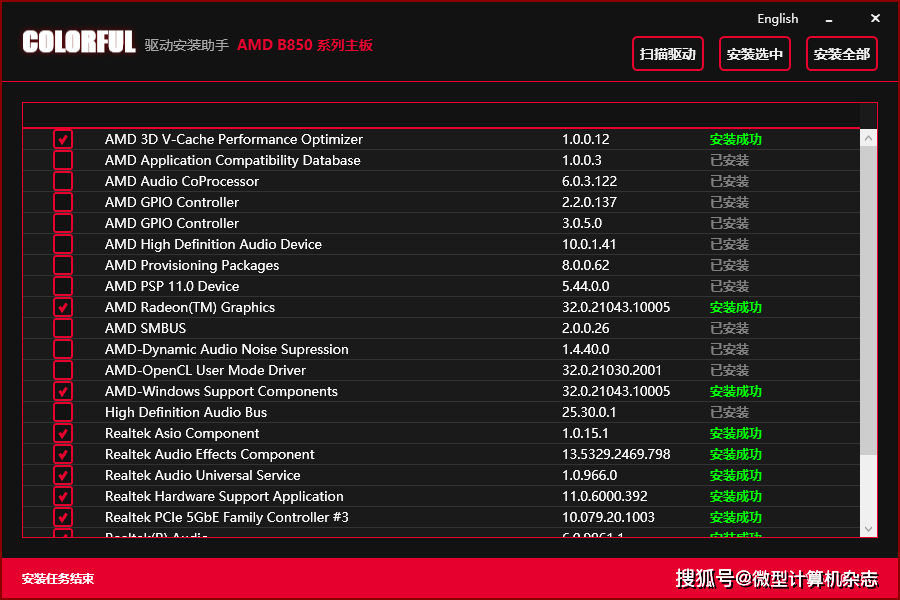Click the 驱动安装助手 title label
The width and height of the screenshot is (900, 600).
(x=187, y=45)
